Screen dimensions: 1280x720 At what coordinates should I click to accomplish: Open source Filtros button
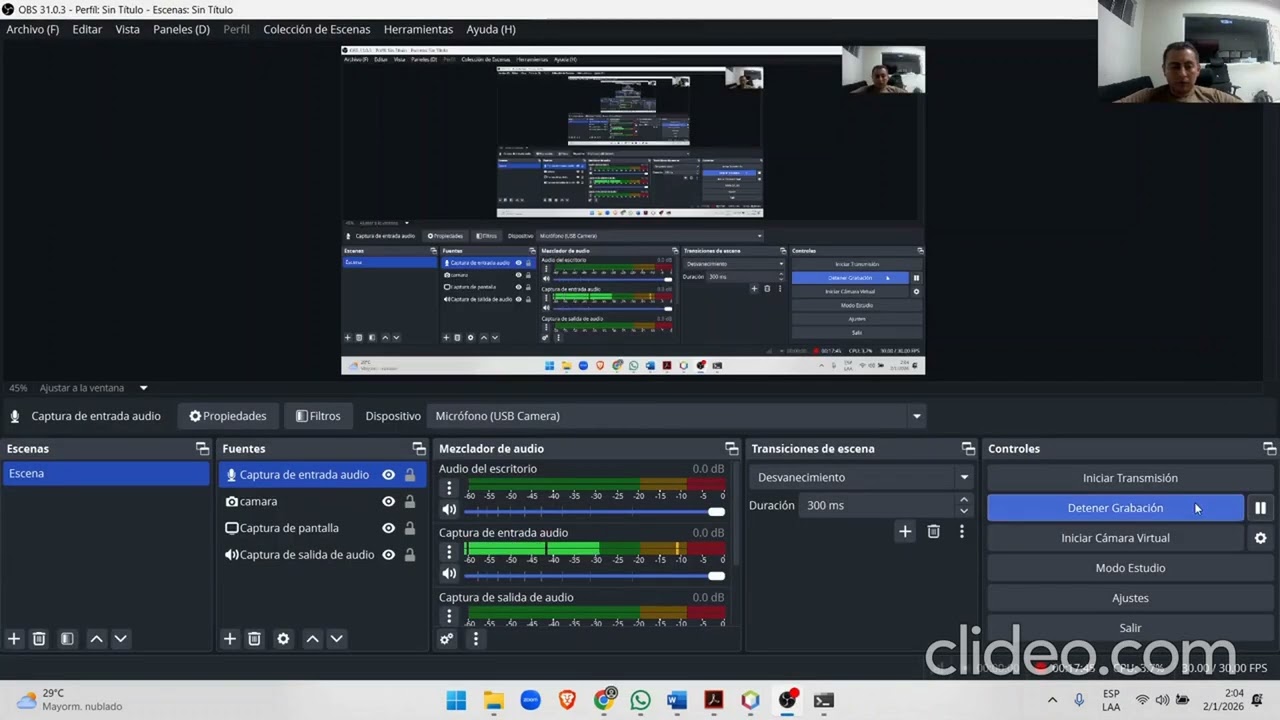318,416
